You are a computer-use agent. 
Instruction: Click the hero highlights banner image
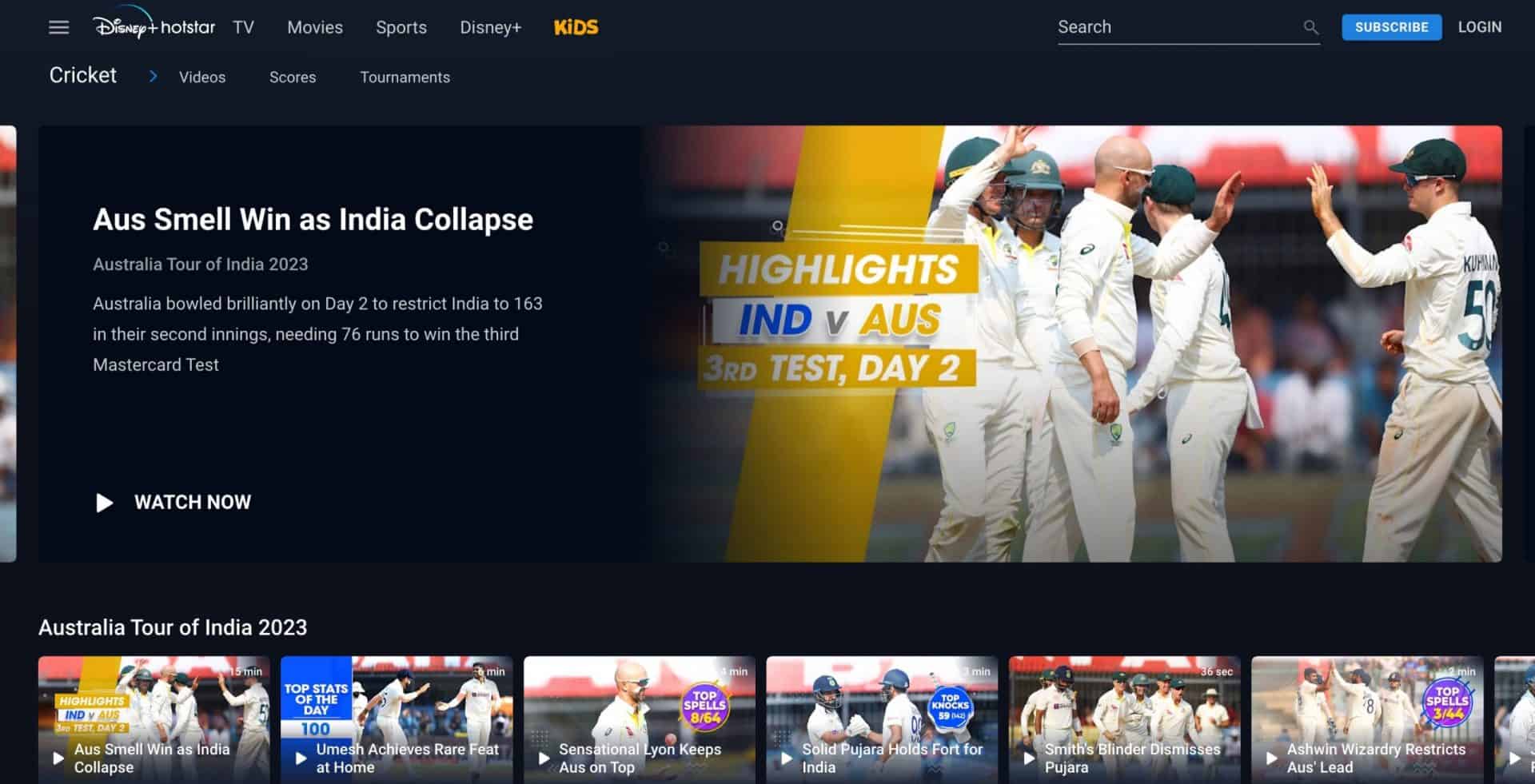(x=1071, y=344)
